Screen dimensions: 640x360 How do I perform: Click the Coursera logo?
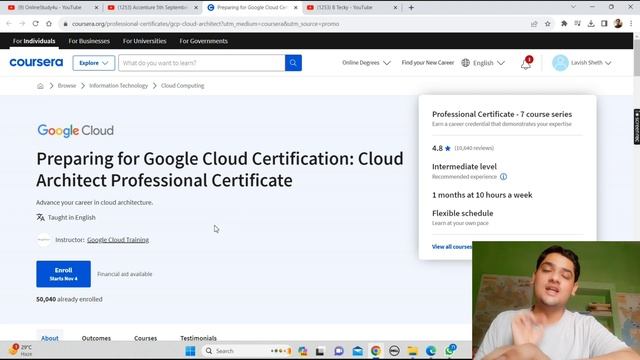pyautogui.click(x=36, y=62)
